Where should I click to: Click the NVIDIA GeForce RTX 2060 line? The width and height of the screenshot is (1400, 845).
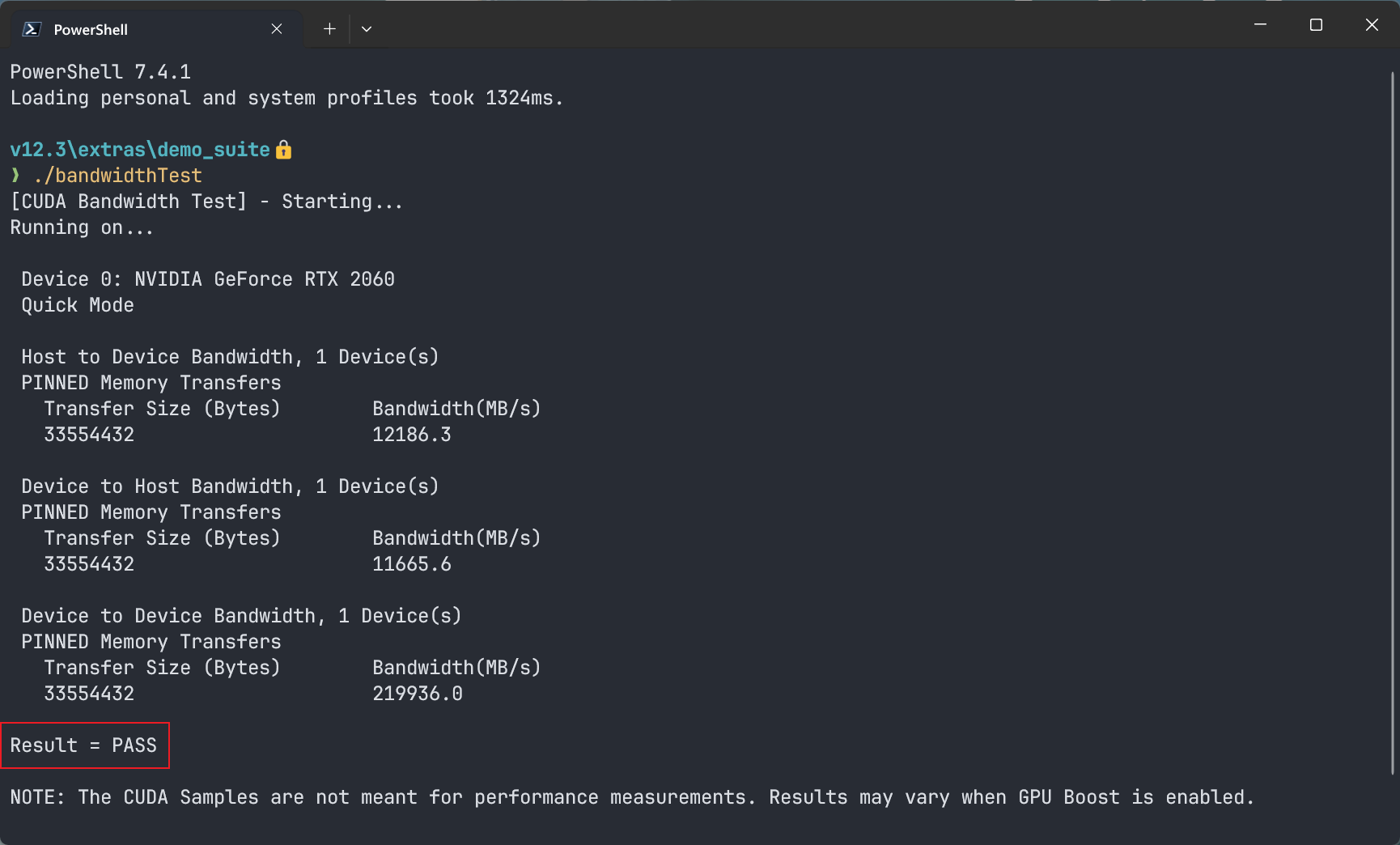pos(208,279)
